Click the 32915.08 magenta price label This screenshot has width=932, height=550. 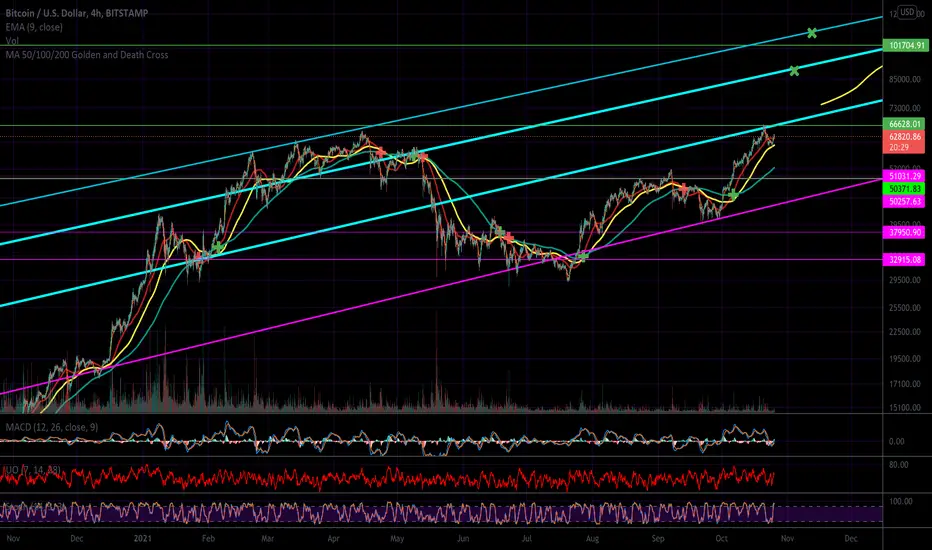coord(905,260)
